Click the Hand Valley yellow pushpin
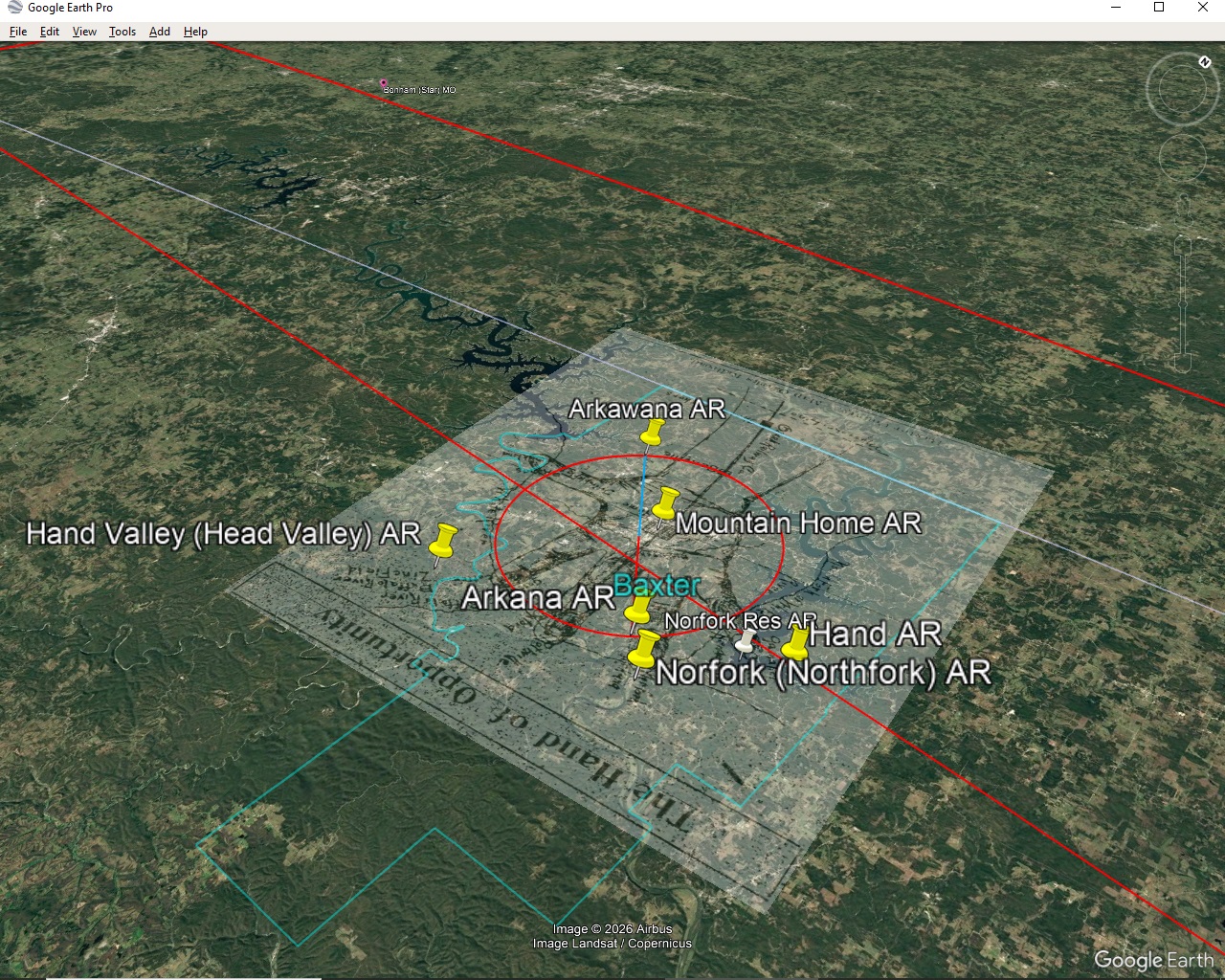1225x980 pixels. pos(442,542)
